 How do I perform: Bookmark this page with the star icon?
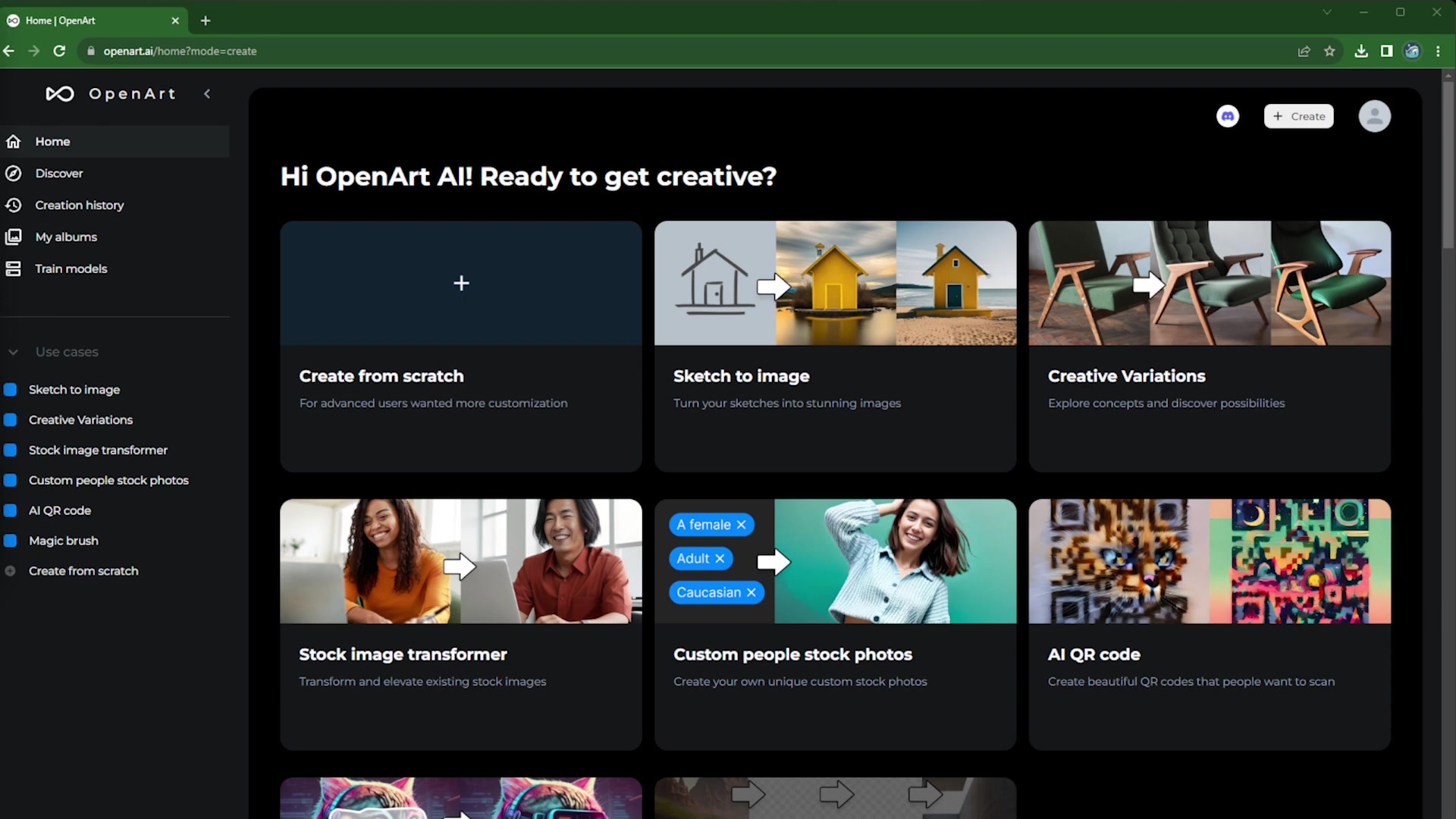pyautogui.click(x=1329, y=51)
